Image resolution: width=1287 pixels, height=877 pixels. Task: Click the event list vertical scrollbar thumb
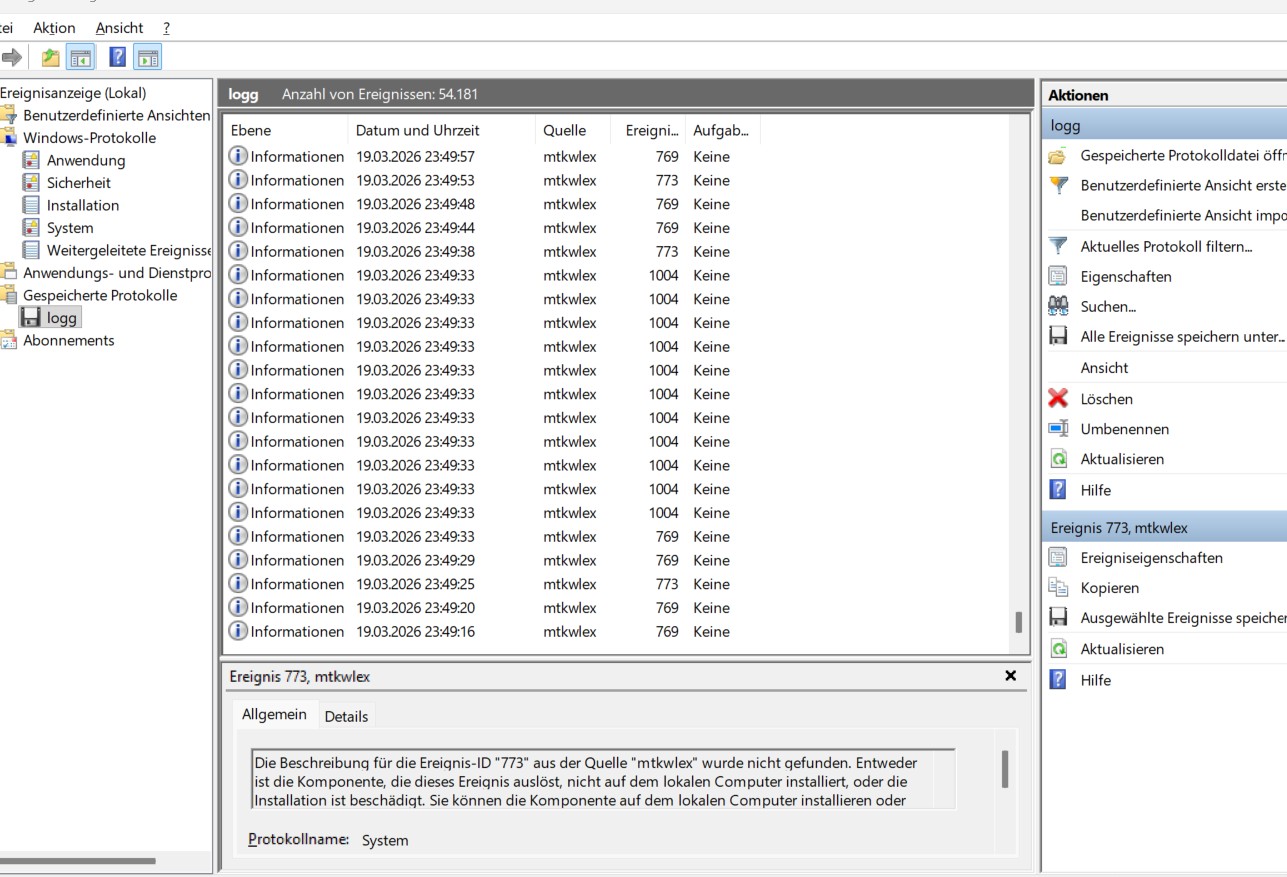point(1019,622)
